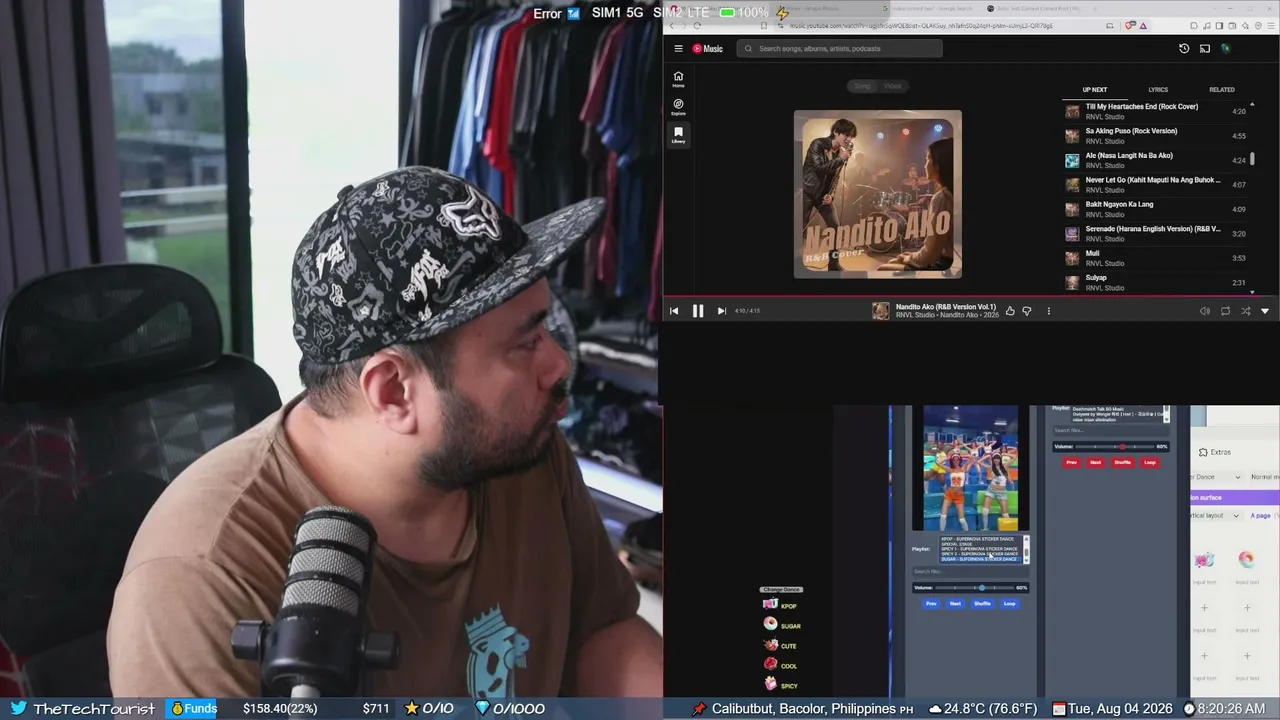
Task: Select the UP NEXT tab
Action: pyautogui.click(x=1095, y=90)
